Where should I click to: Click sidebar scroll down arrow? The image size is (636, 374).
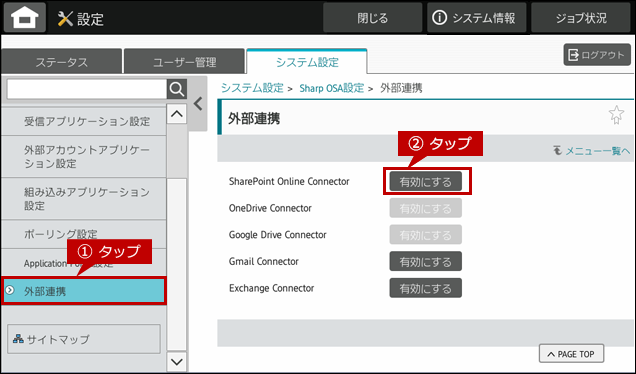click(177, 361)
